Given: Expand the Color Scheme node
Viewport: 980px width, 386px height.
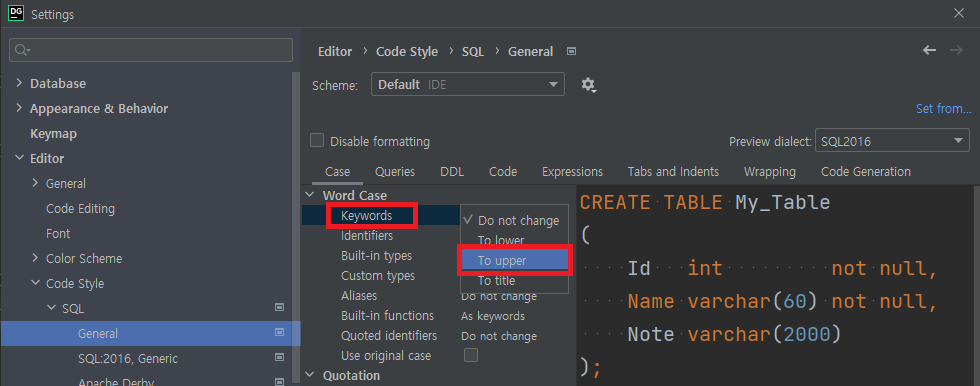Looking at the screenshot, I should (x=35, y=258).
